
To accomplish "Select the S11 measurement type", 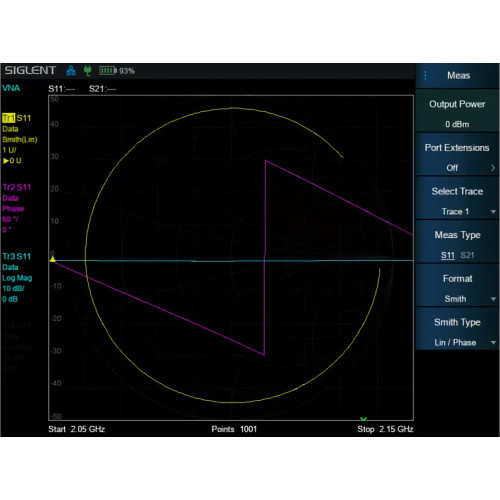I will click(448, 255).
